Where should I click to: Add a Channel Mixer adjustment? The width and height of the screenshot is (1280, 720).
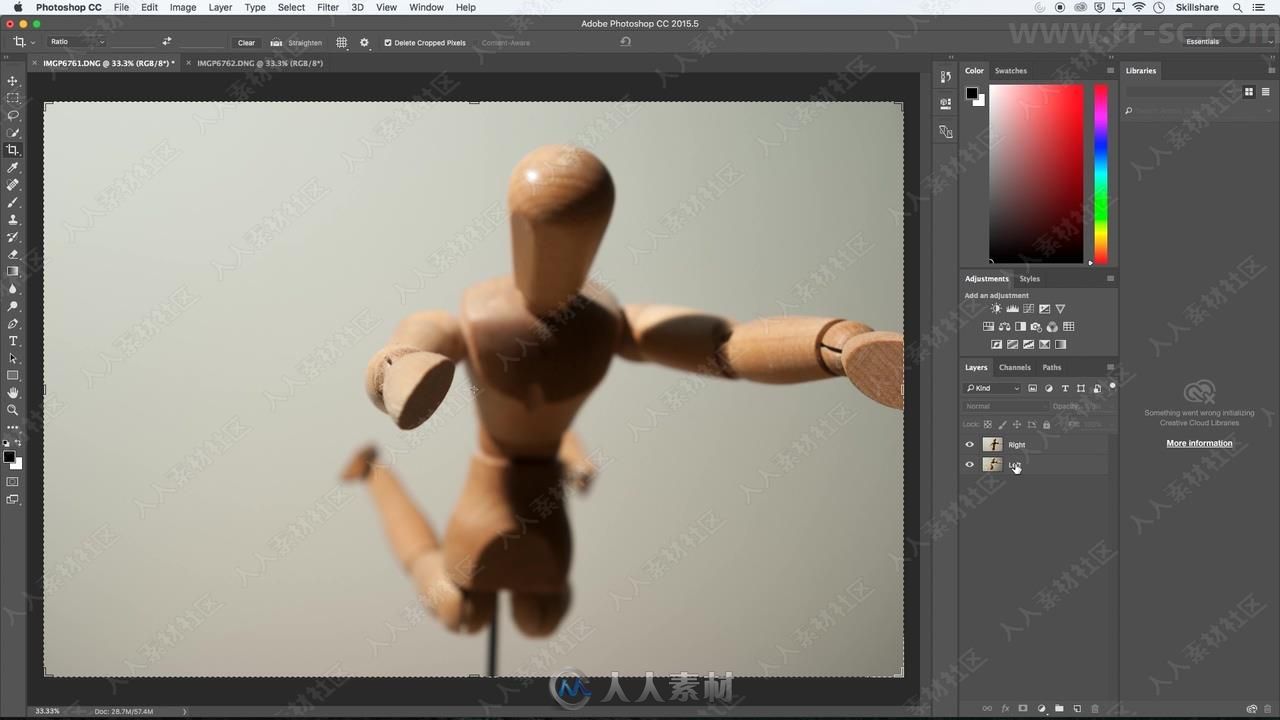pyautogui.click(x=1052, y=327)
